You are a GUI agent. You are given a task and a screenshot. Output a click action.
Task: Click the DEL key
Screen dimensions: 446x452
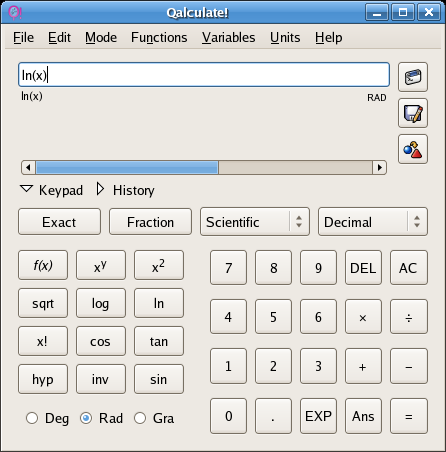363,268
